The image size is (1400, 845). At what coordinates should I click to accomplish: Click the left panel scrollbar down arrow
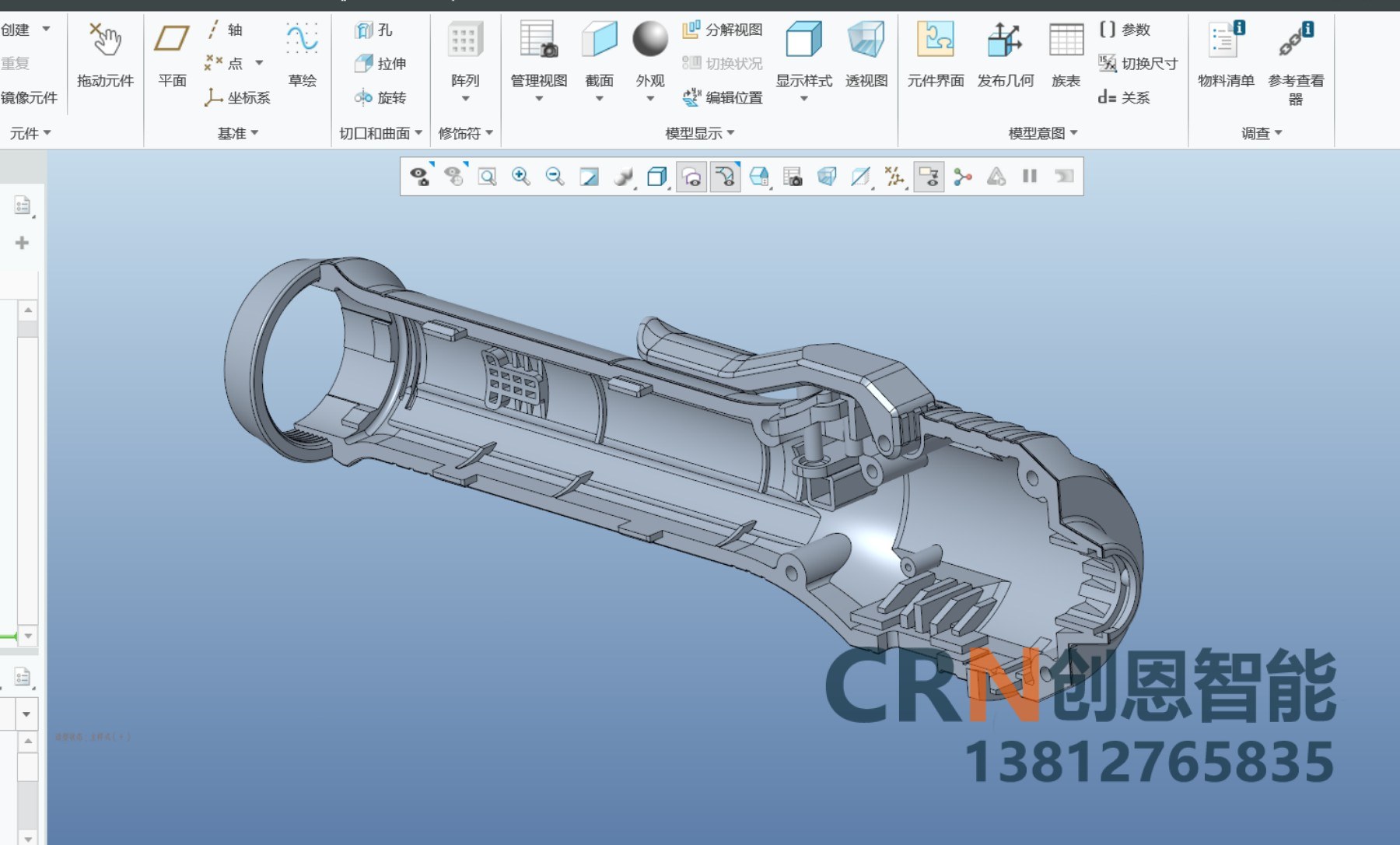point(28,636)
